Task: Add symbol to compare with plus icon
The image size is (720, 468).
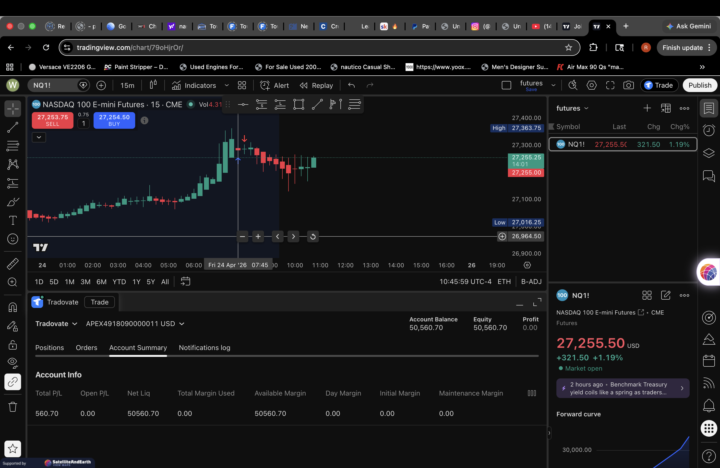Action: (x=101, y=85)
